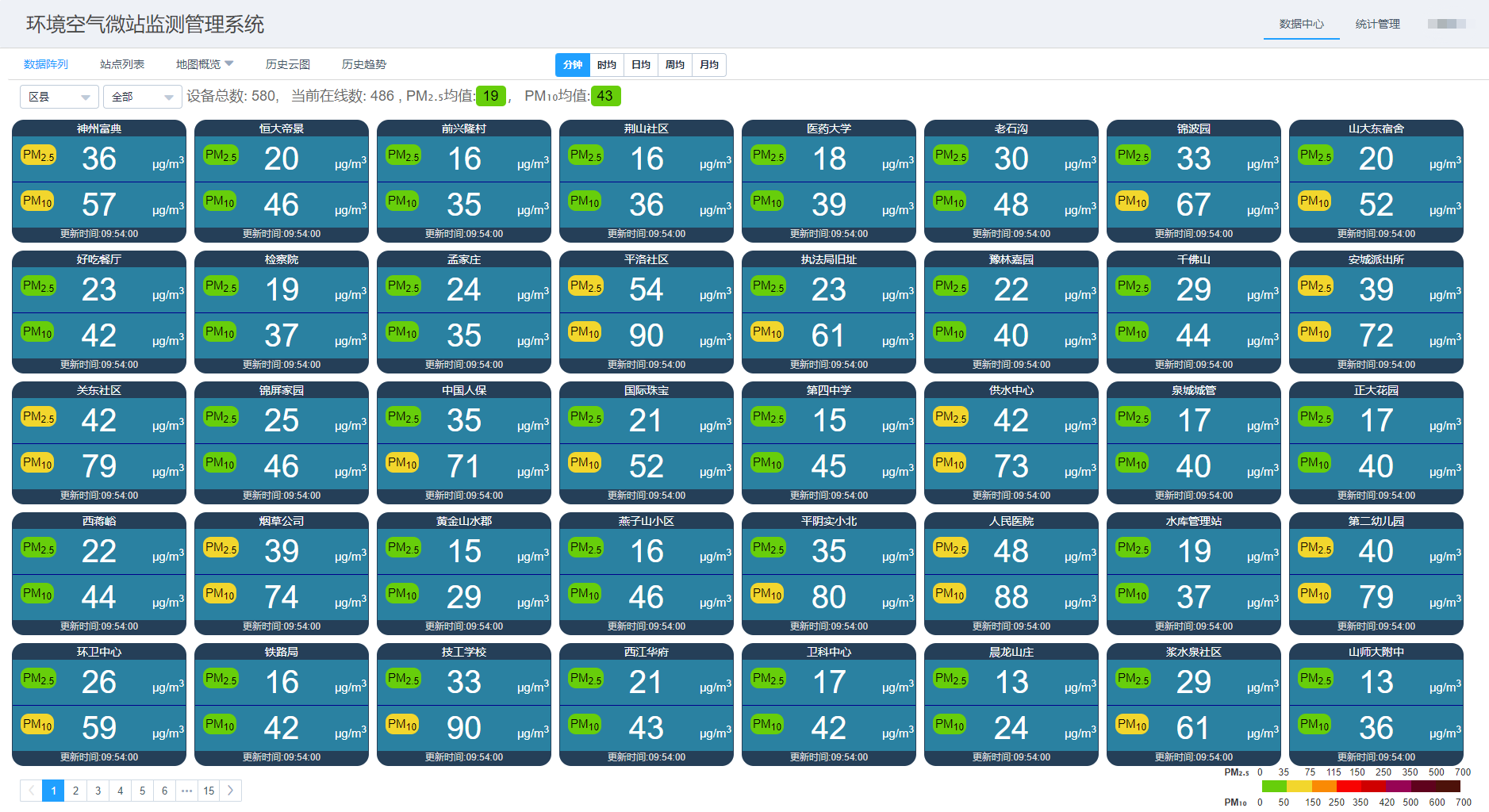This screenshot has height=812, width=1489.
Task: Click the PM2.5 icon on 医药大学 card
Action: 768,155
